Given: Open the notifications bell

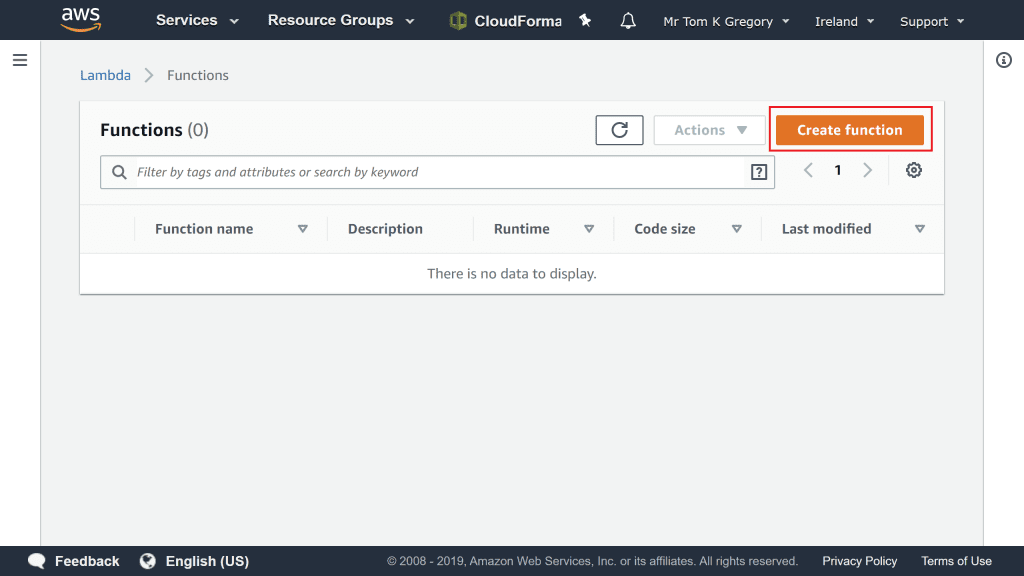Looking at the screenshot, I should click(628, 21).
